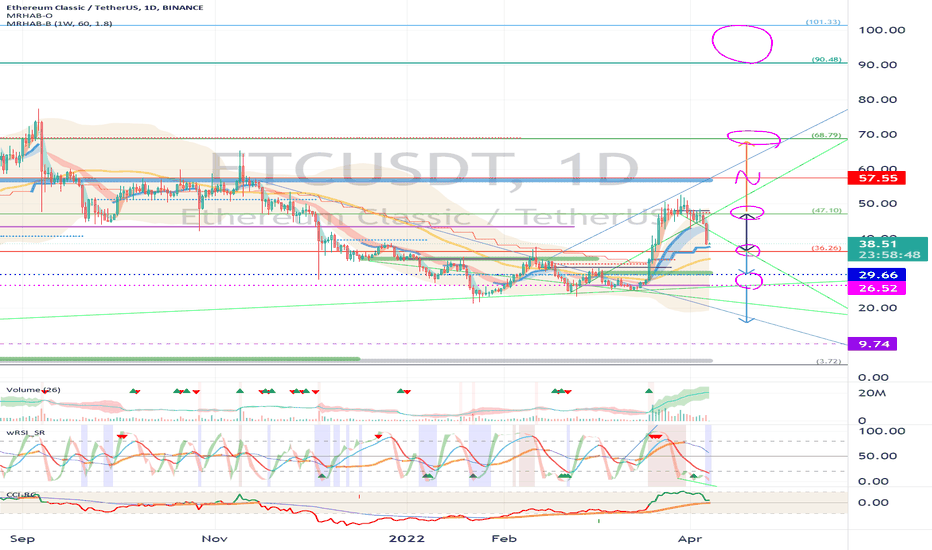Click the (90.48) level label

(x=826, y=59)
